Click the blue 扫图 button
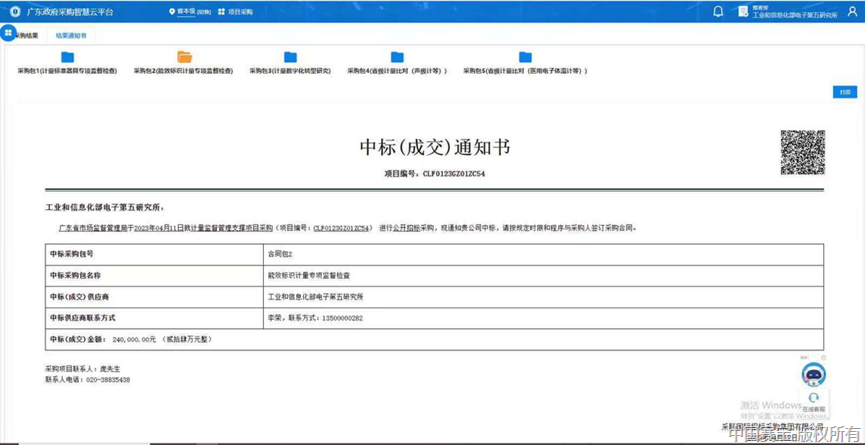This screenshot has width=865, height=445. (845, 92)
